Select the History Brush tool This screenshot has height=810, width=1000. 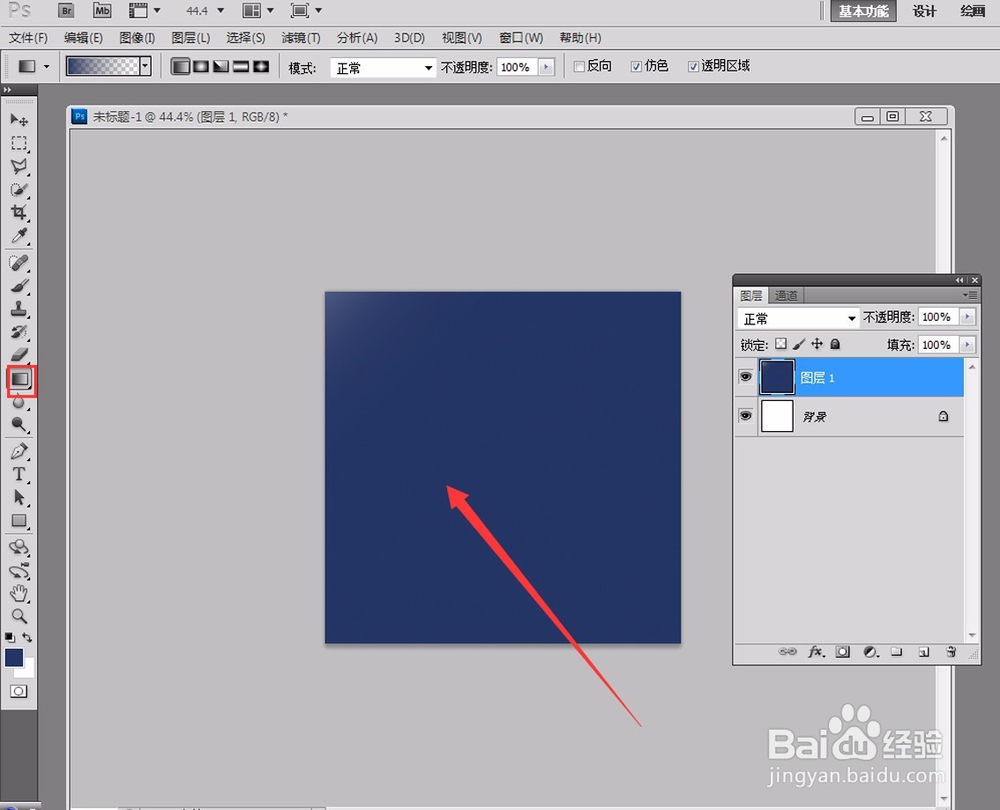tap(19, 332)
